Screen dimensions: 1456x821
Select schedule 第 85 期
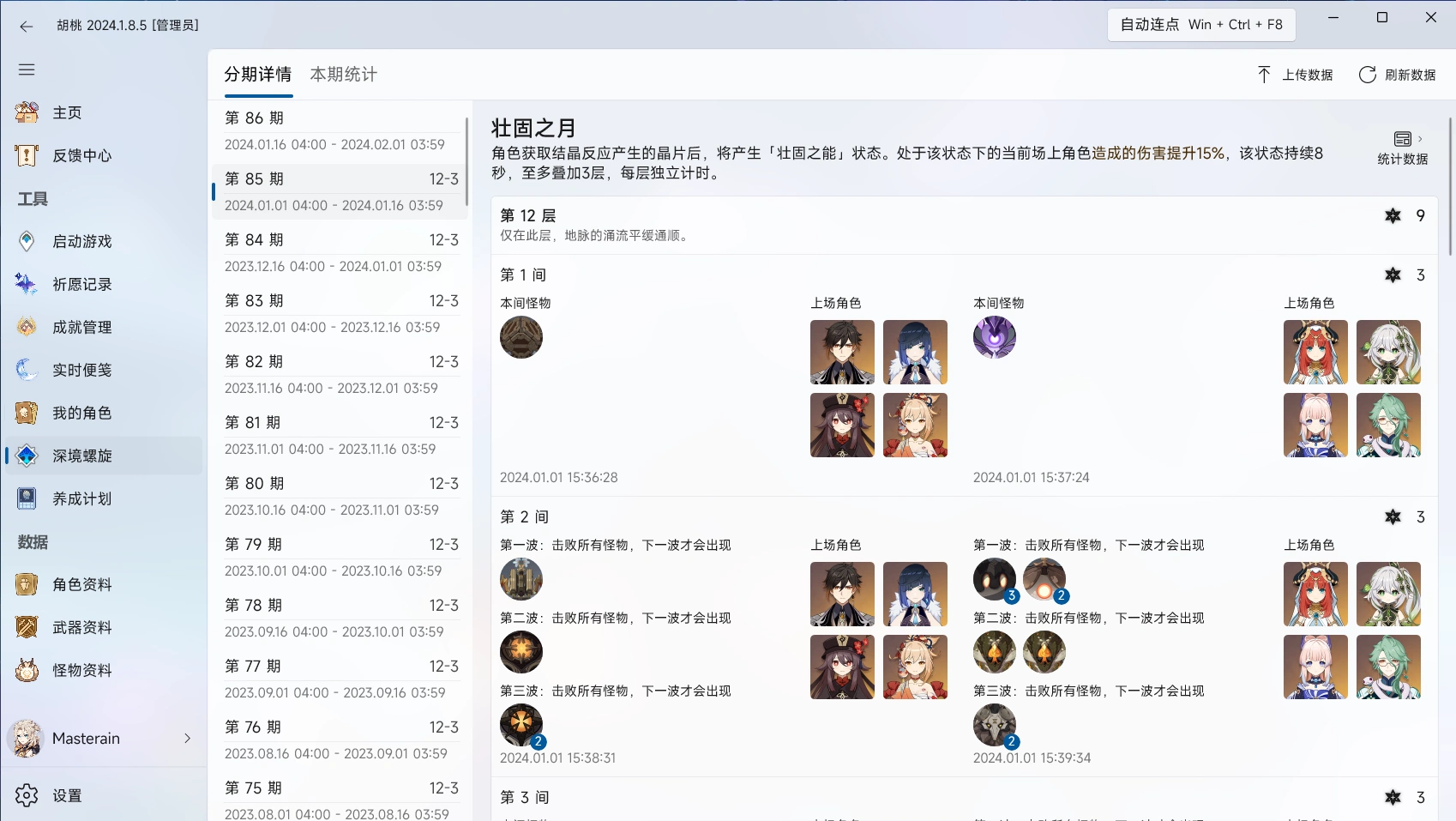click(340, 191)
